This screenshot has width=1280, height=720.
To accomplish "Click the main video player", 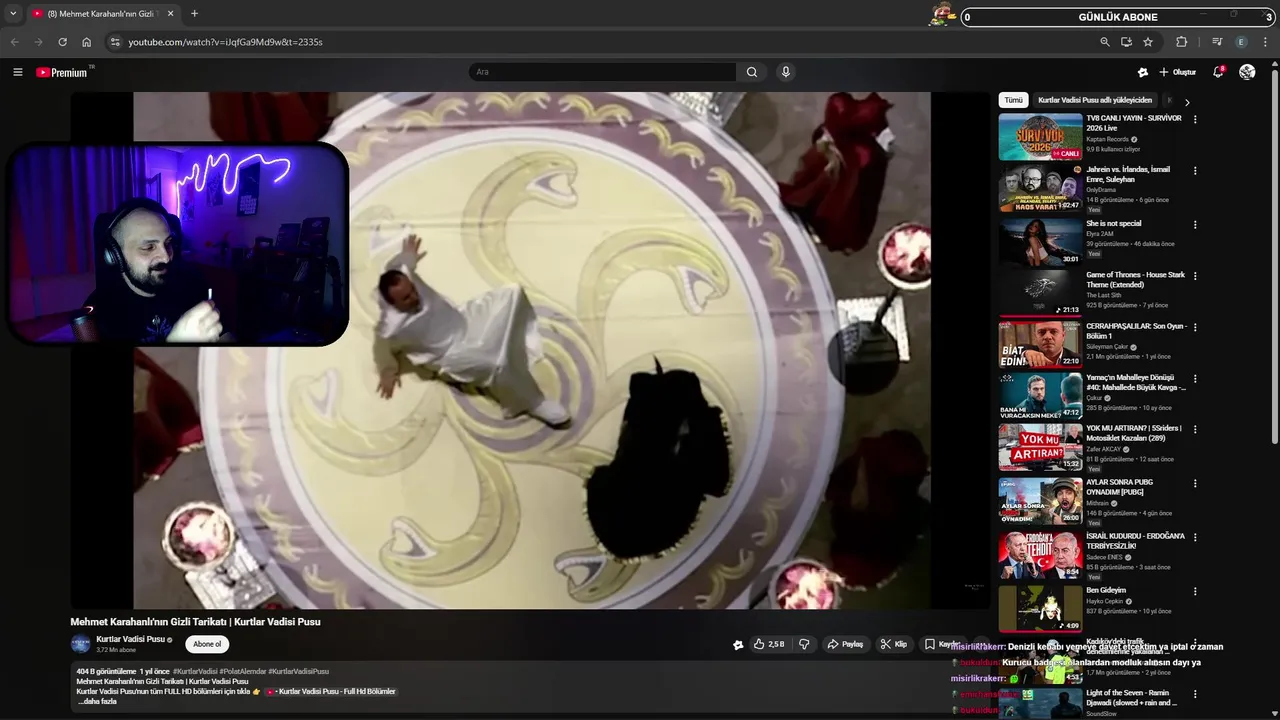I will [531, 350].
